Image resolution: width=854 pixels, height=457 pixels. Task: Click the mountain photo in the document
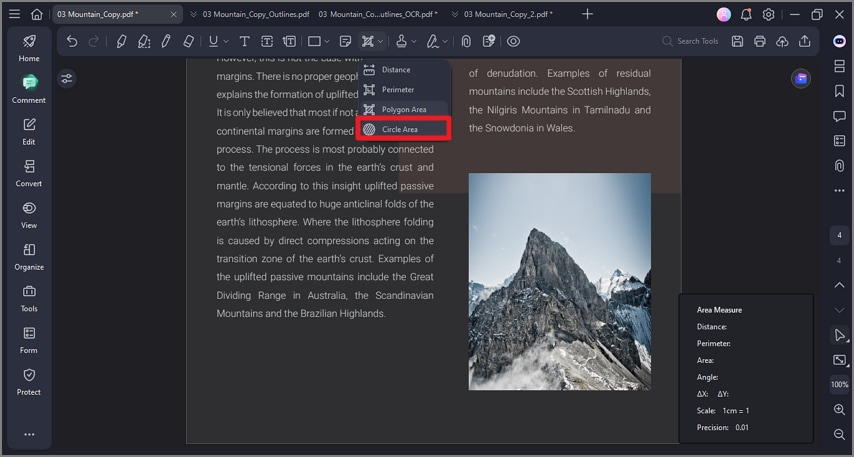click(x=559, y=281)
